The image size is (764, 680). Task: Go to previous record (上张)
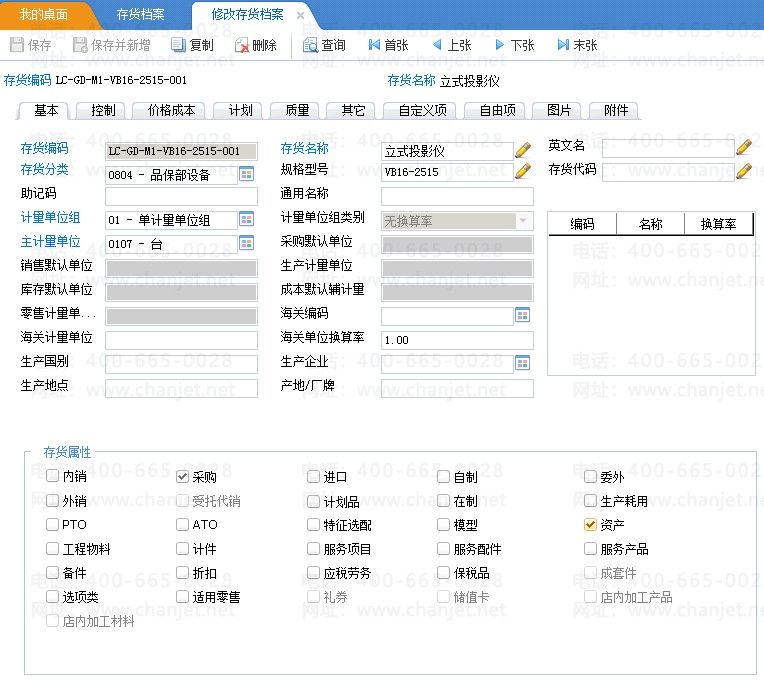pyautogui.click(x=437, y=45)
